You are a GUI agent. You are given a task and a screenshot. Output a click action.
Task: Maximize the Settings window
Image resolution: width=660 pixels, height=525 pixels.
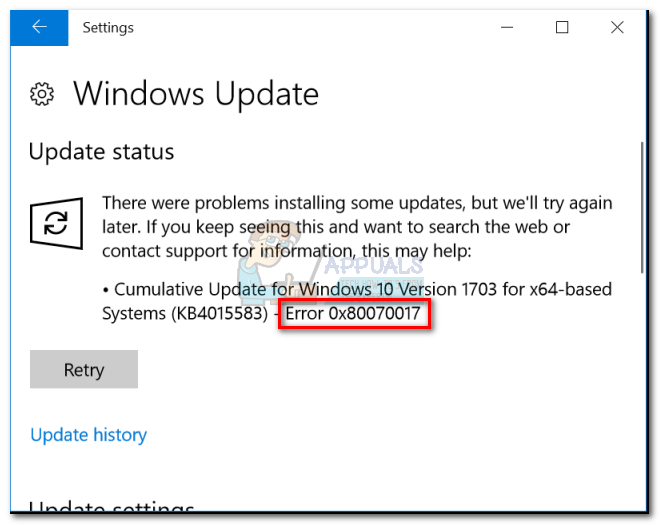[x=563, y=28]
